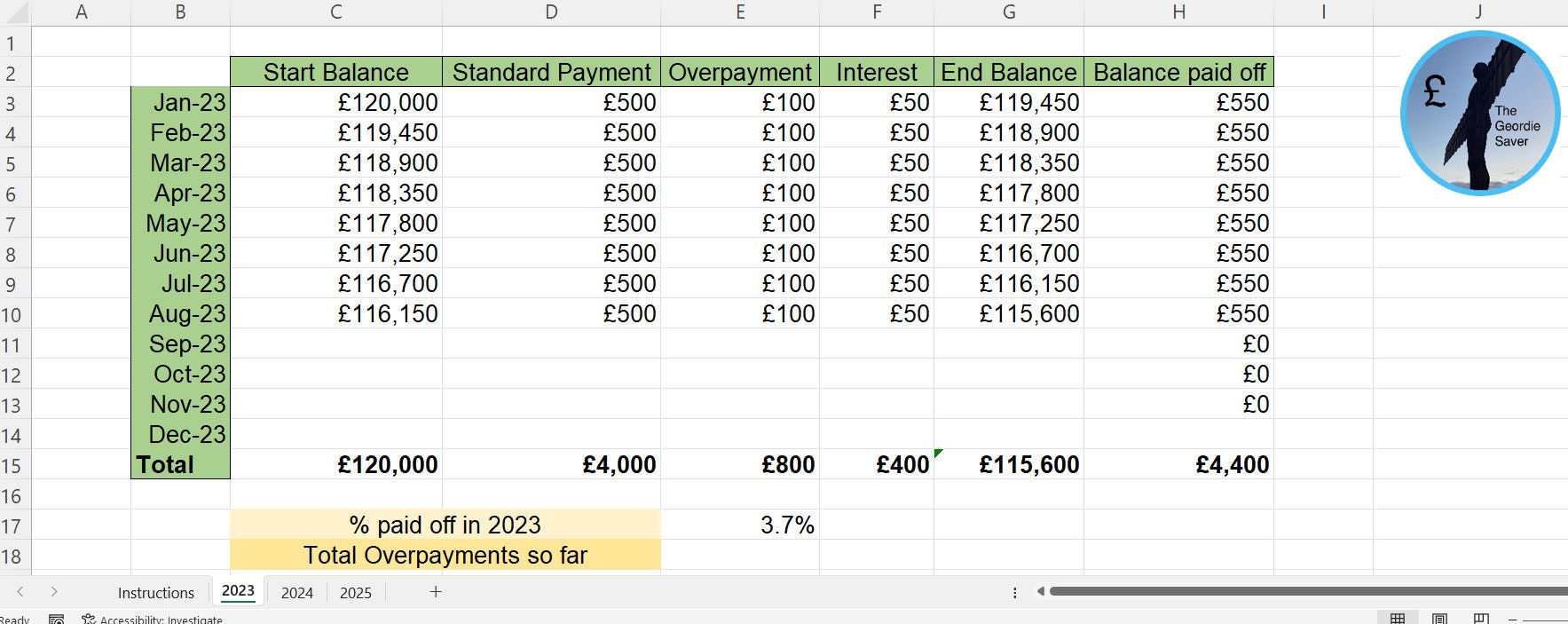
Task: Select The Geordie Saver logo image
Action: tap(1480, 113)
